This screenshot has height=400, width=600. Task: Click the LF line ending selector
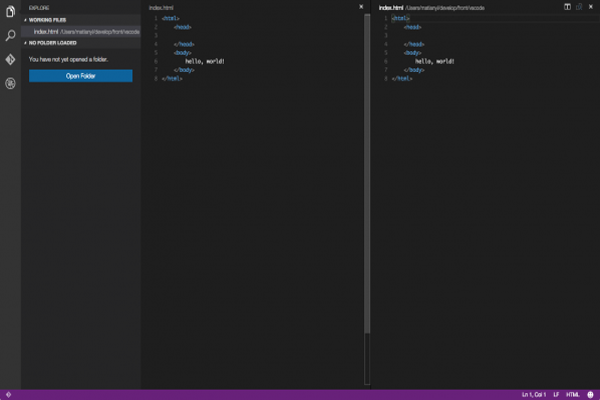click(555, 394)
